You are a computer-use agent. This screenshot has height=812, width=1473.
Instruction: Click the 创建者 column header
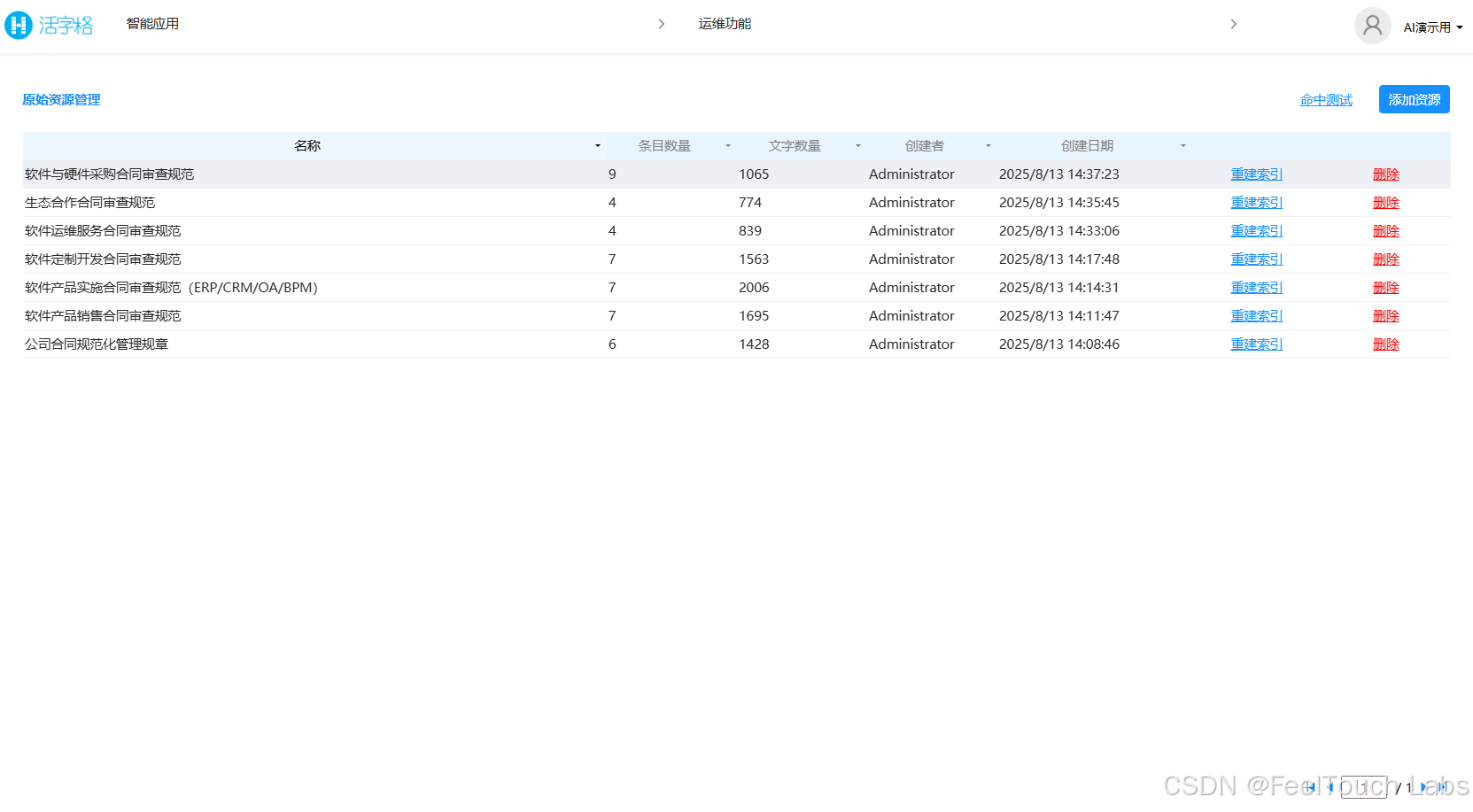[x=925, y=146]
